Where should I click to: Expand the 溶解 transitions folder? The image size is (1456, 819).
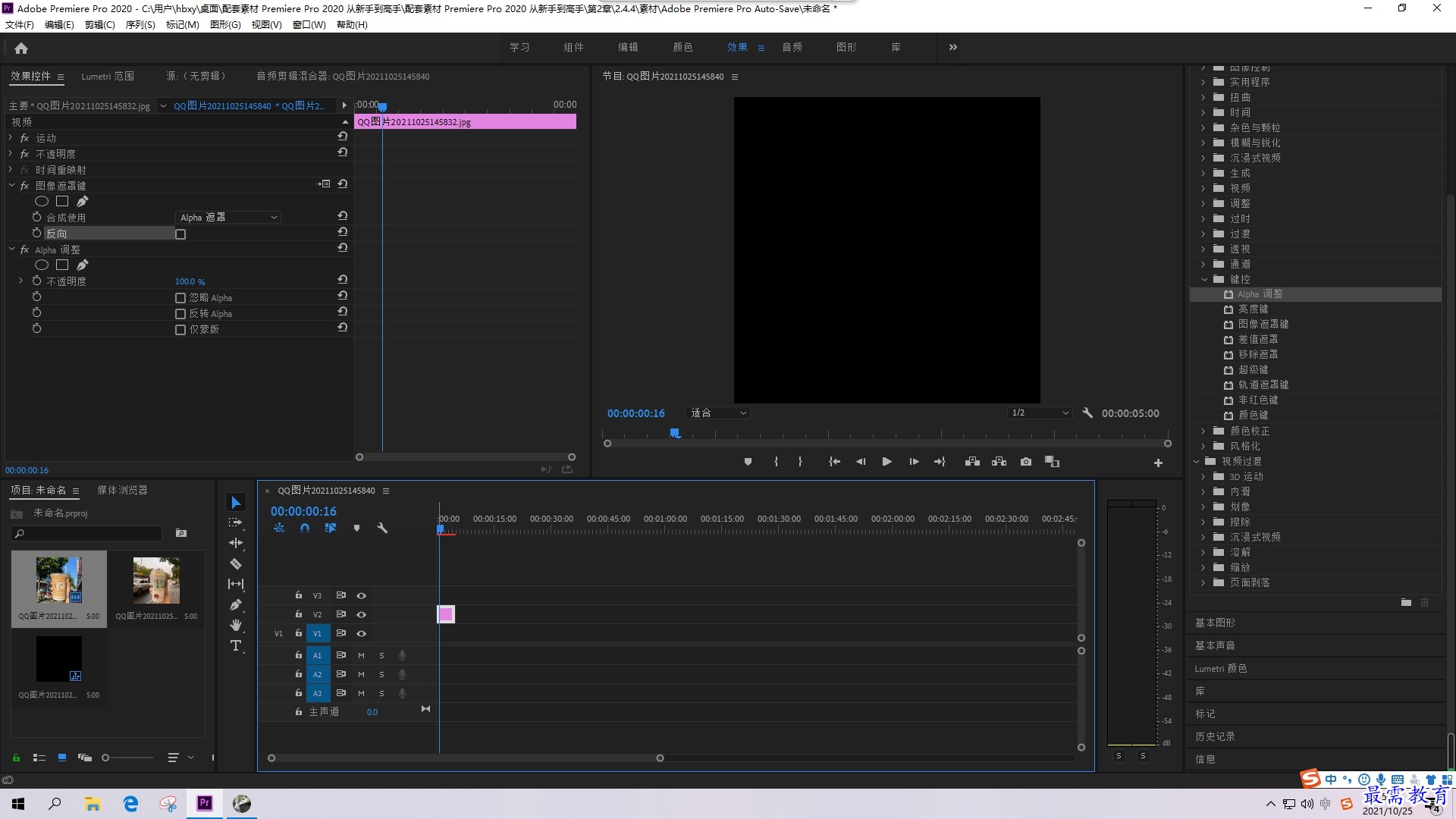click(1203, 552)
